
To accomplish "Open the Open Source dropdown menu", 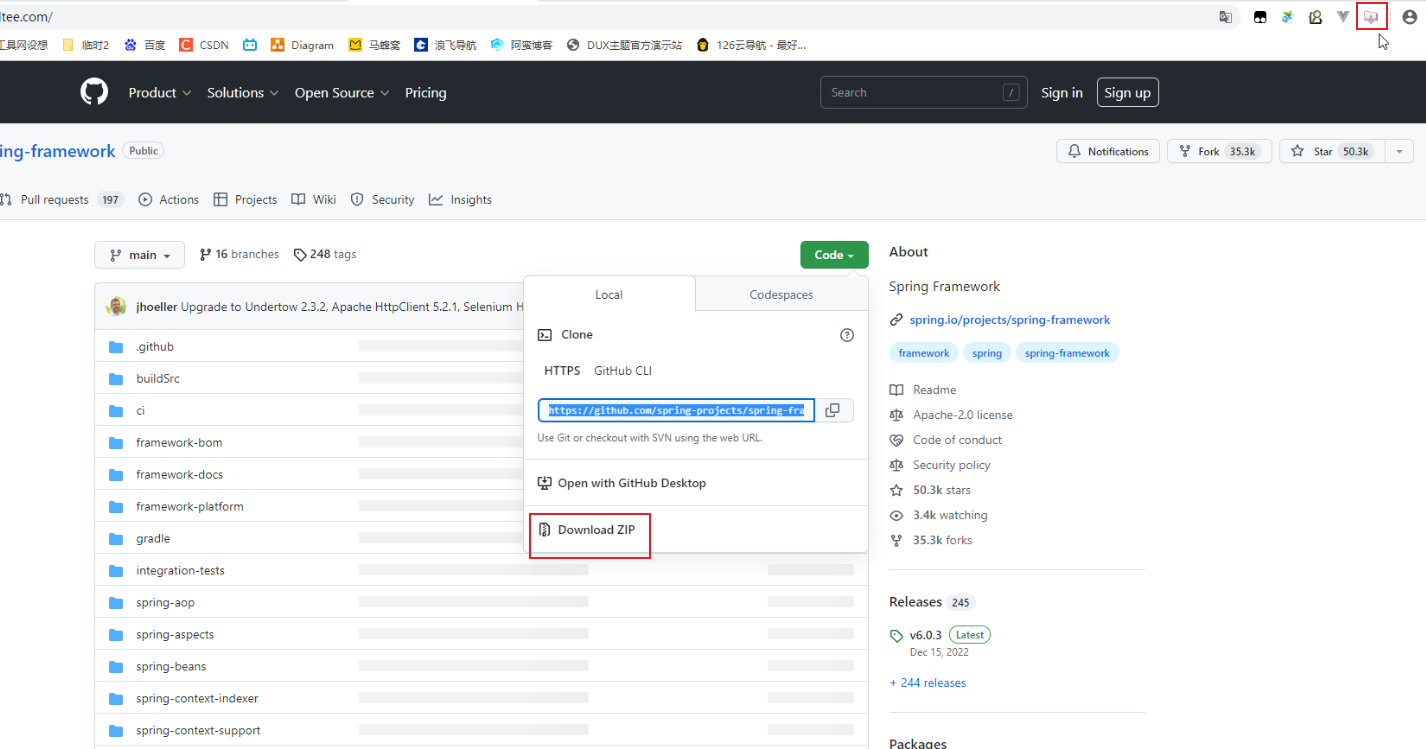I will click(x=342, y=93).
